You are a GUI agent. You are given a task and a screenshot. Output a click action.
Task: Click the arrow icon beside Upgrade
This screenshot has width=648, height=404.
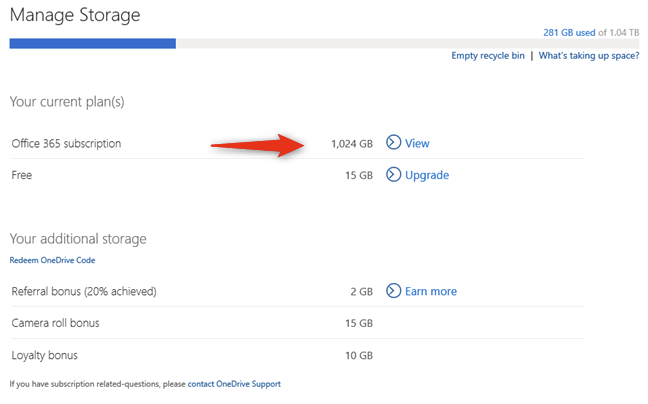(393, 174)
